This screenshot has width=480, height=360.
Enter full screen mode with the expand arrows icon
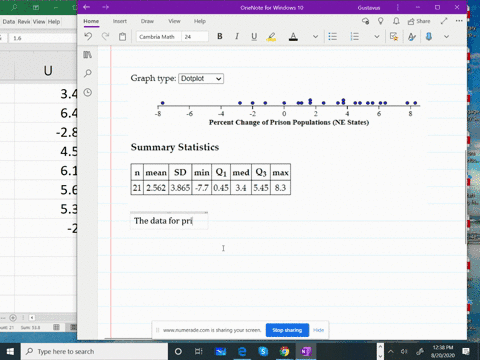(444, 21)
